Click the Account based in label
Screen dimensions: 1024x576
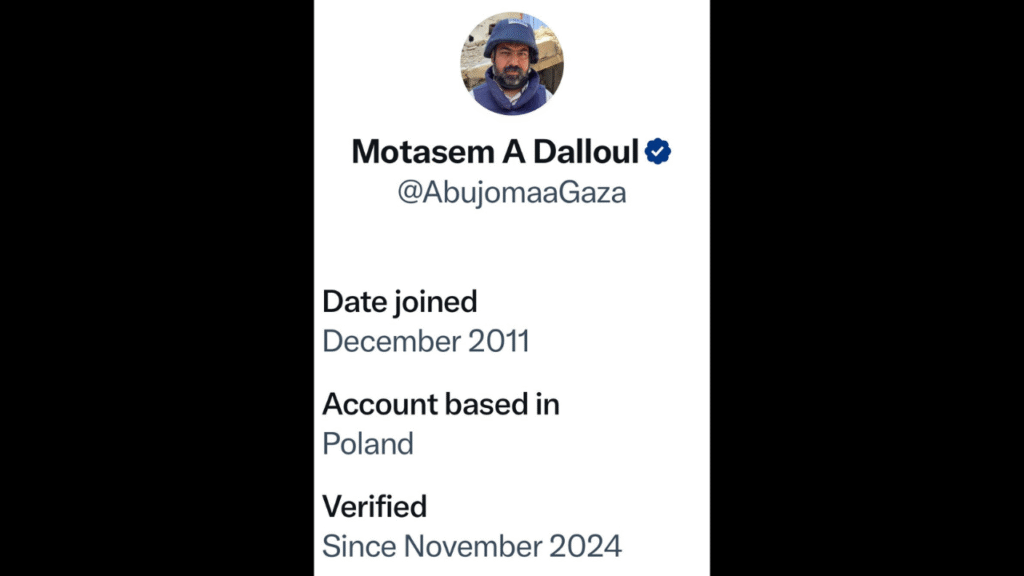tap(441, 404)
